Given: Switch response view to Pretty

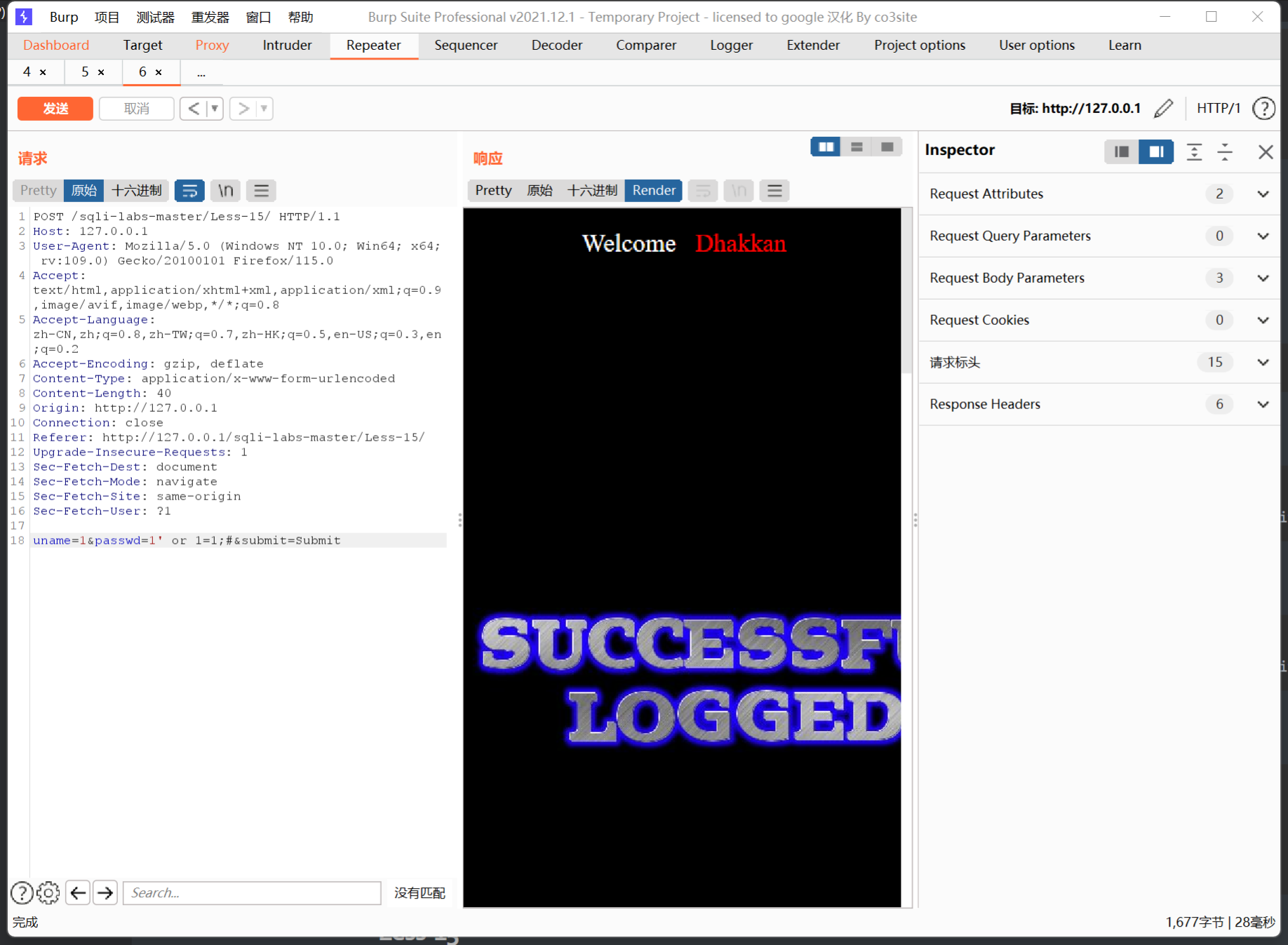Looking at the screenshot, I should pos(493,190).
